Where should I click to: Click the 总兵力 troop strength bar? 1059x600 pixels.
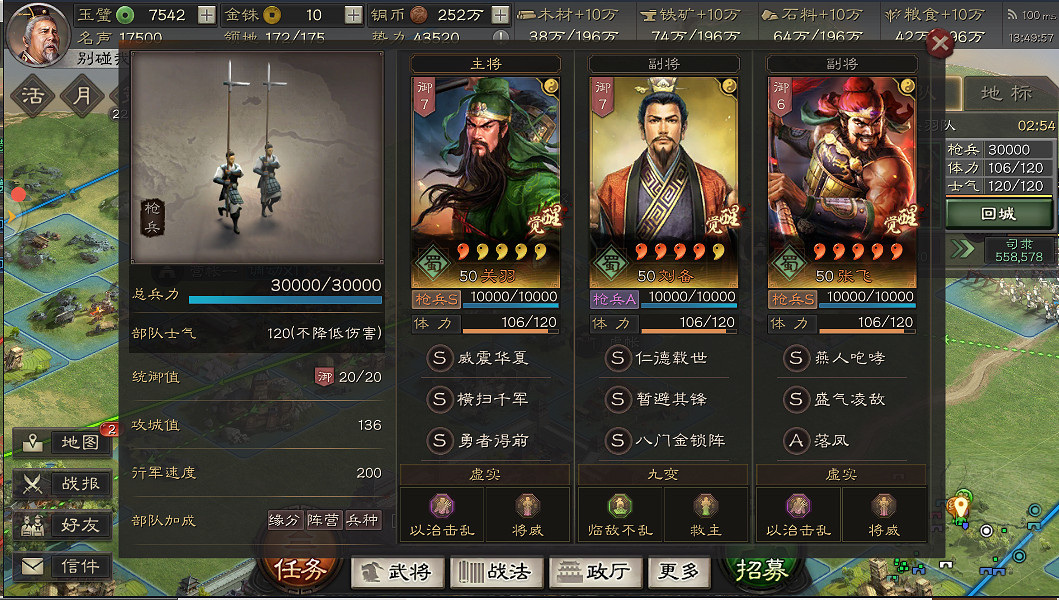pyautogui.click(x=285, y=299)
